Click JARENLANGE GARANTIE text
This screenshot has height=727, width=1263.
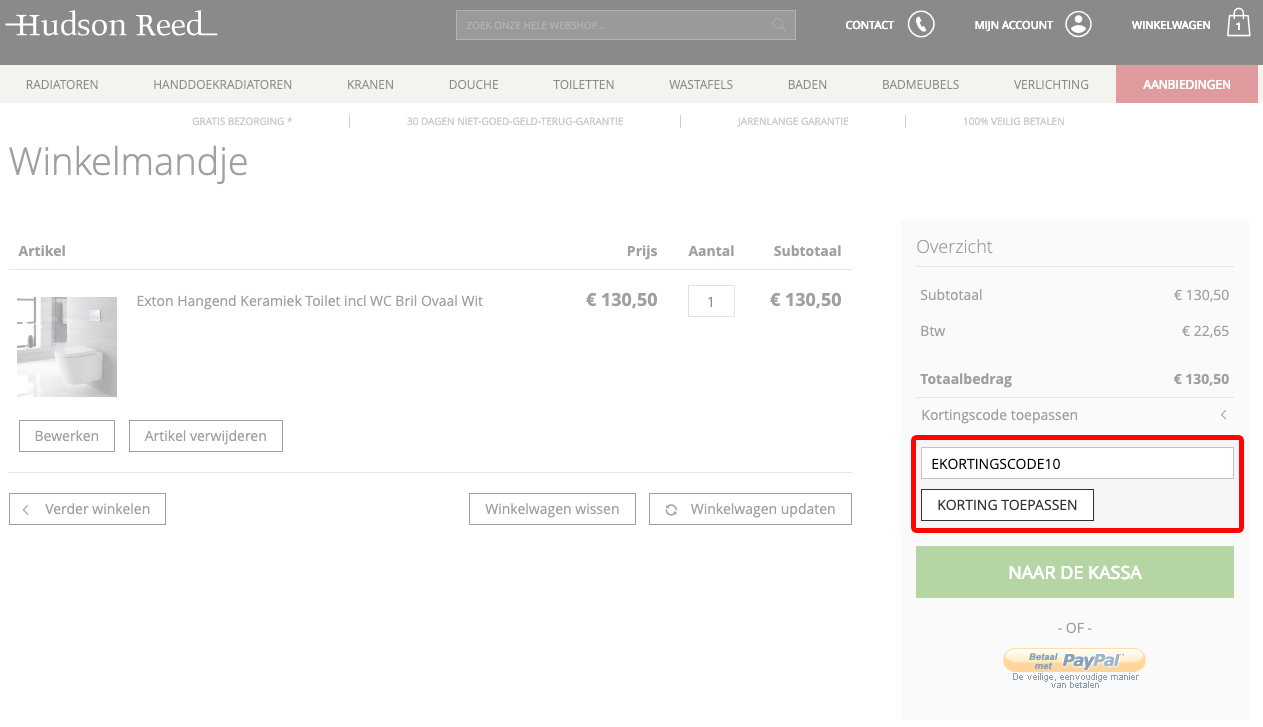[793, 121]
